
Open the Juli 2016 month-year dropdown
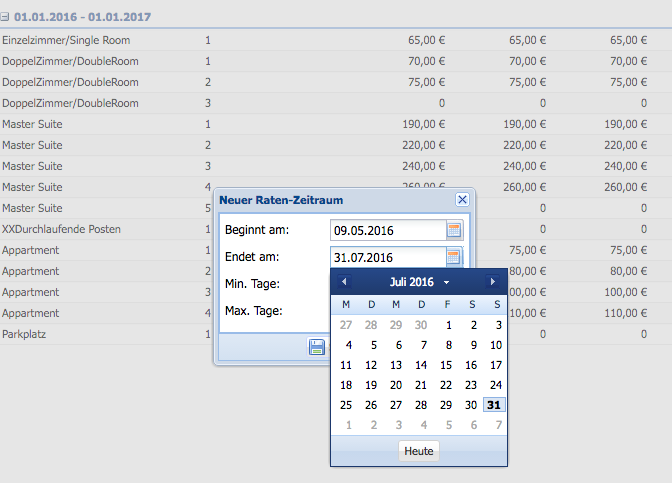[x=419, y=282]
